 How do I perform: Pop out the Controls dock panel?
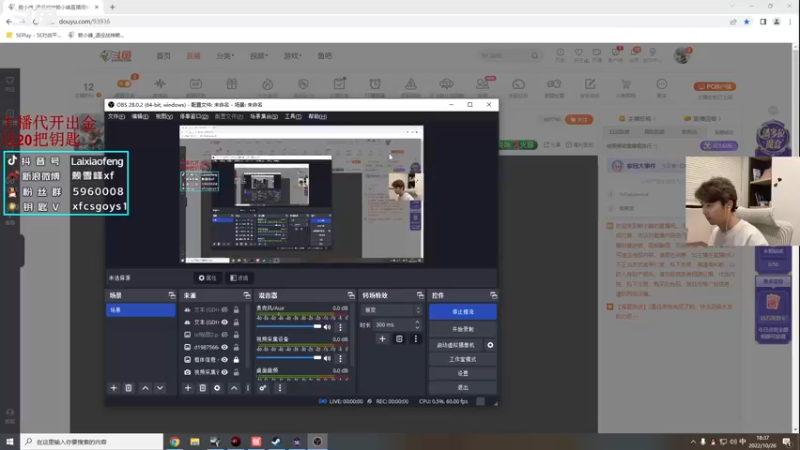pos(493,295)
